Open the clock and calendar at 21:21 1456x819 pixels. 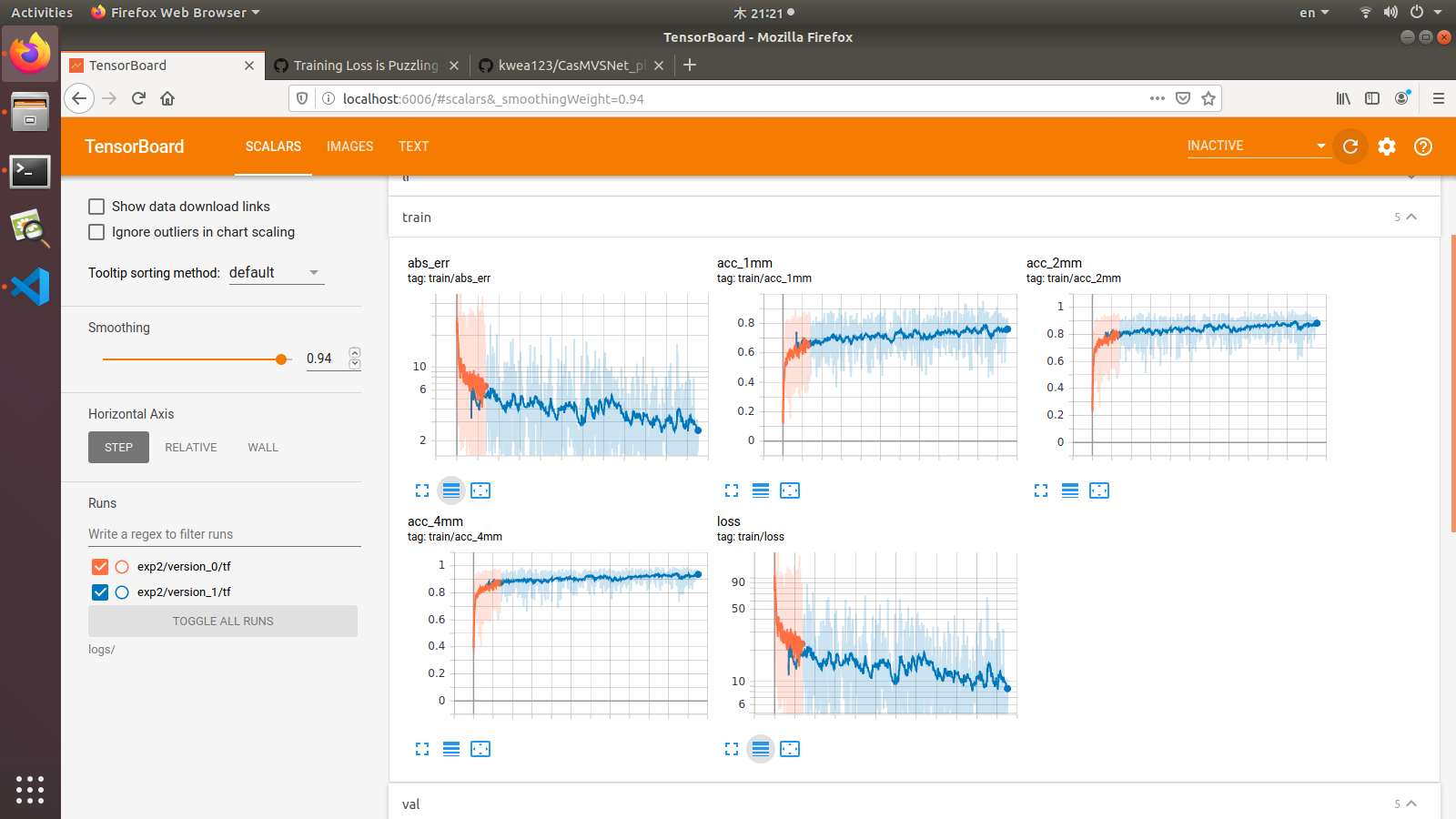[x=763, y=13]
